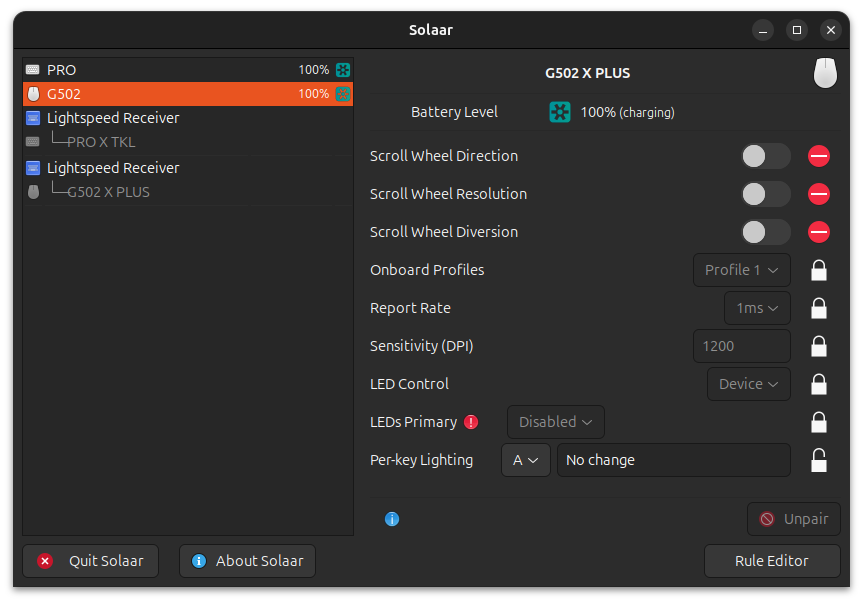Viewport: 863px width, 603px height.
Task: Click the blue info icon below settings
Action: click(392, 519)
